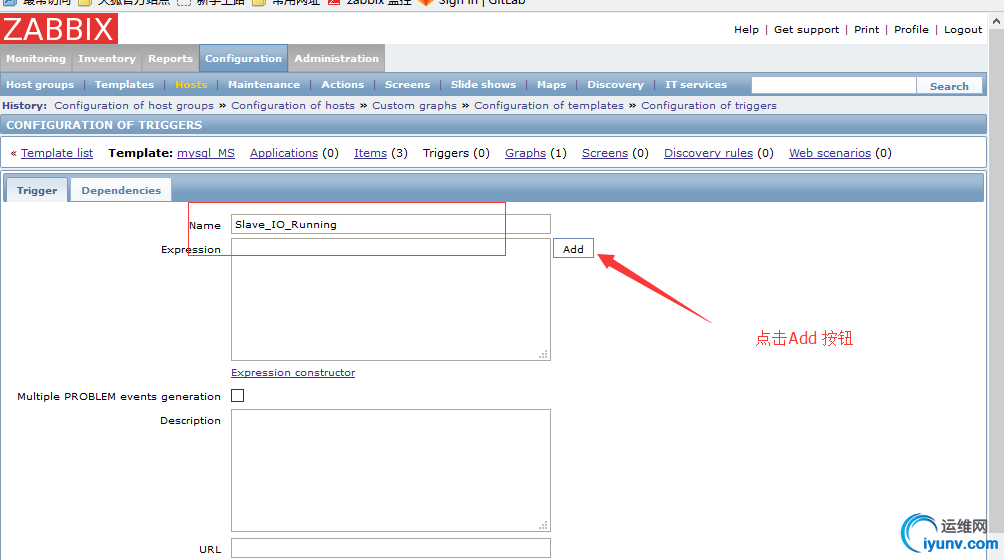
Task: Open history link Custom graphs
Action: pyautogui.click(x=414, y=106)
